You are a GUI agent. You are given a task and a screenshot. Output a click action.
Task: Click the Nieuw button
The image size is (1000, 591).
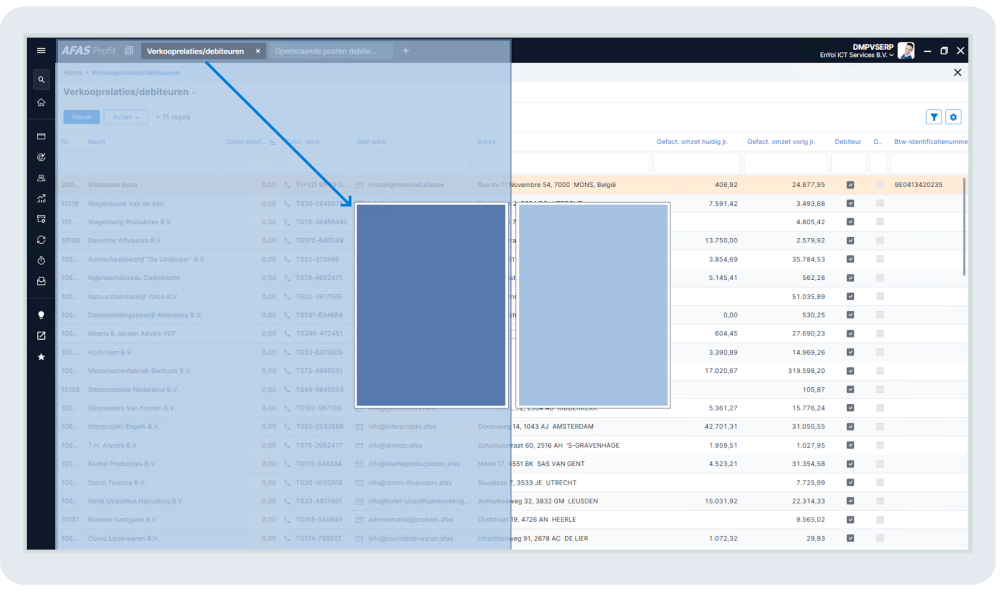point(81,117)
